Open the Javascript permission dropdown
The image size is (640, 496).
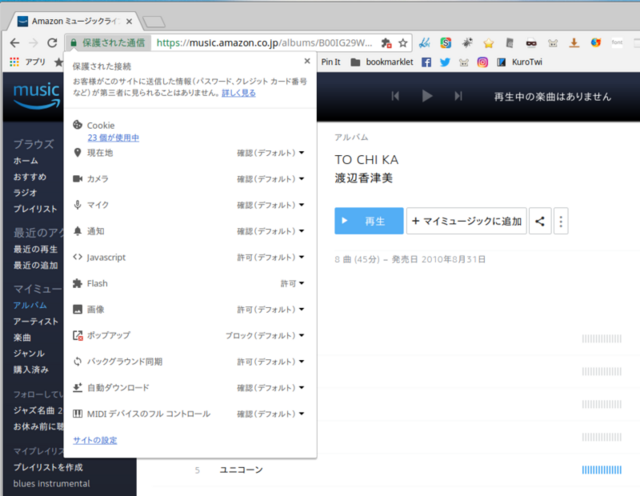271,258
